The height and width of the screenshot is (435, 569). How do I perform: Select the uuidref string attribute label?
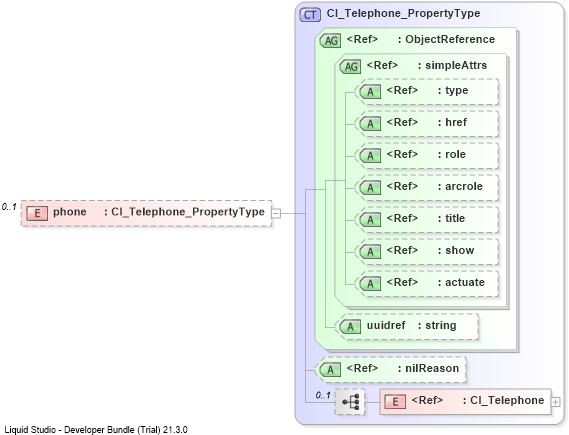(412, 325)
